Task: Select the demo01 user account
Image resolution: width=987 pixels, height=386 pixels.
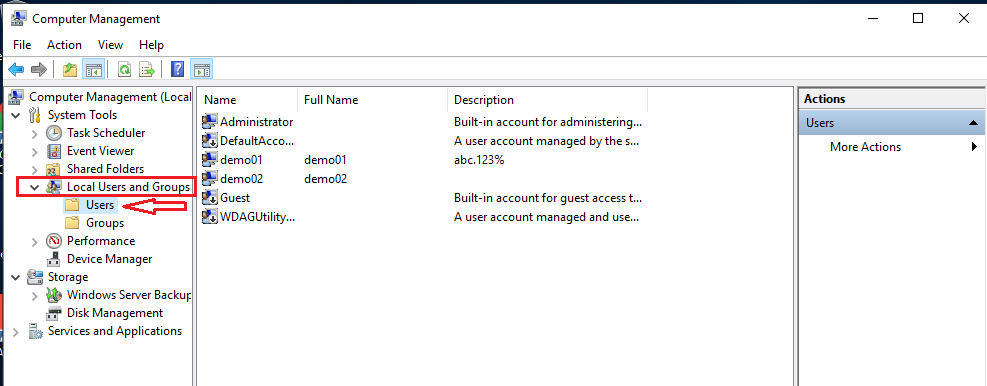Action: pyautogui.click(x=241, y=160)
